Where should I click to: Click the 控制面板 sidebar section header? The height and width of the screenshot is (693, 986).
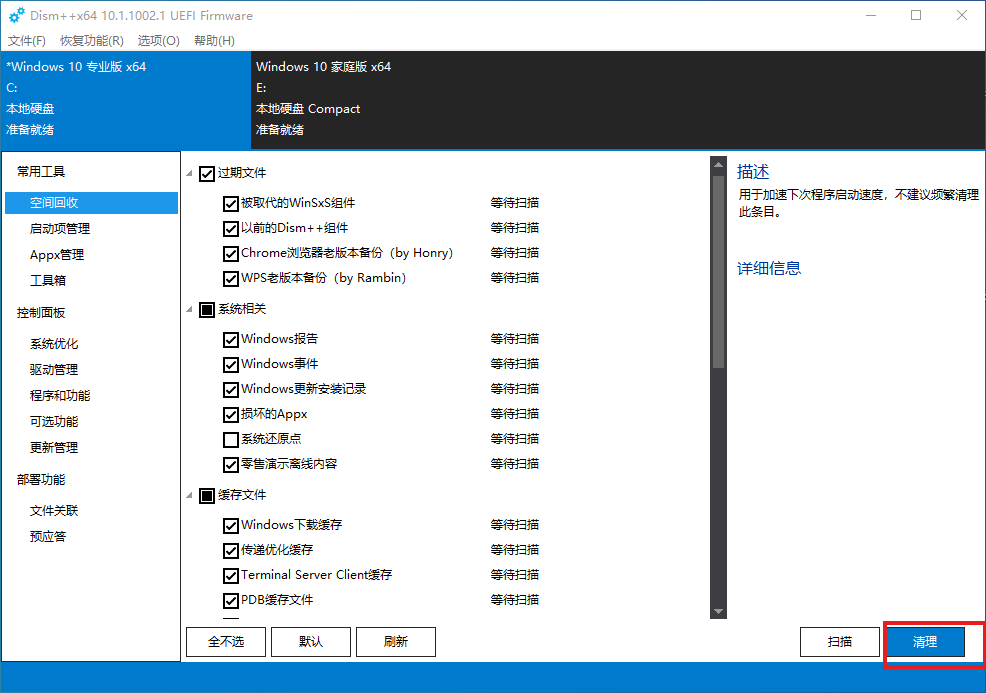[x=41, y=313]
